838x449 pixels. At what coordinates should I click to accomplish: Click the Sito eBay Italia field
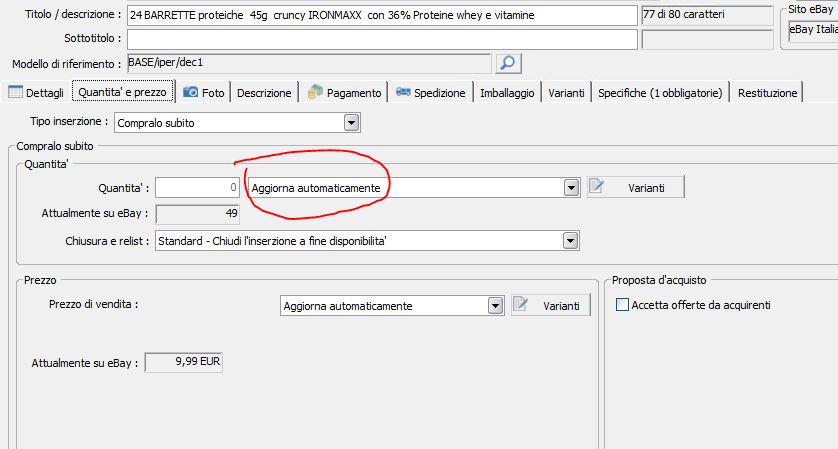point(813,30)
